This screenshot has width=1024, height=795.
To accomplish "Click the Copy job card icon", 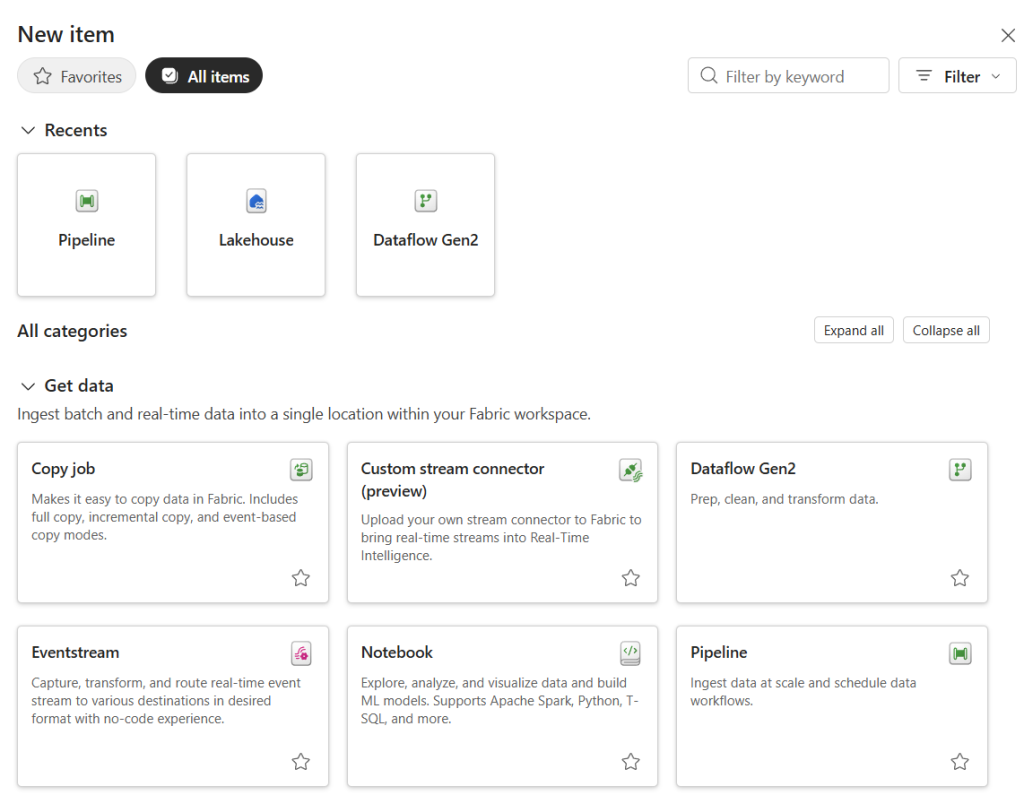I will (x=301, y=469).
